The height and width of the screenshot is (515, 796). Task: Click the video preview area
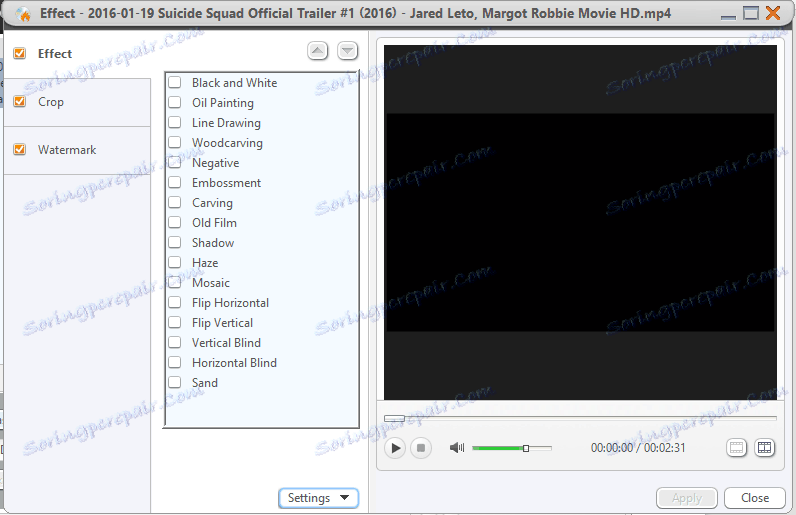[580, 222]
